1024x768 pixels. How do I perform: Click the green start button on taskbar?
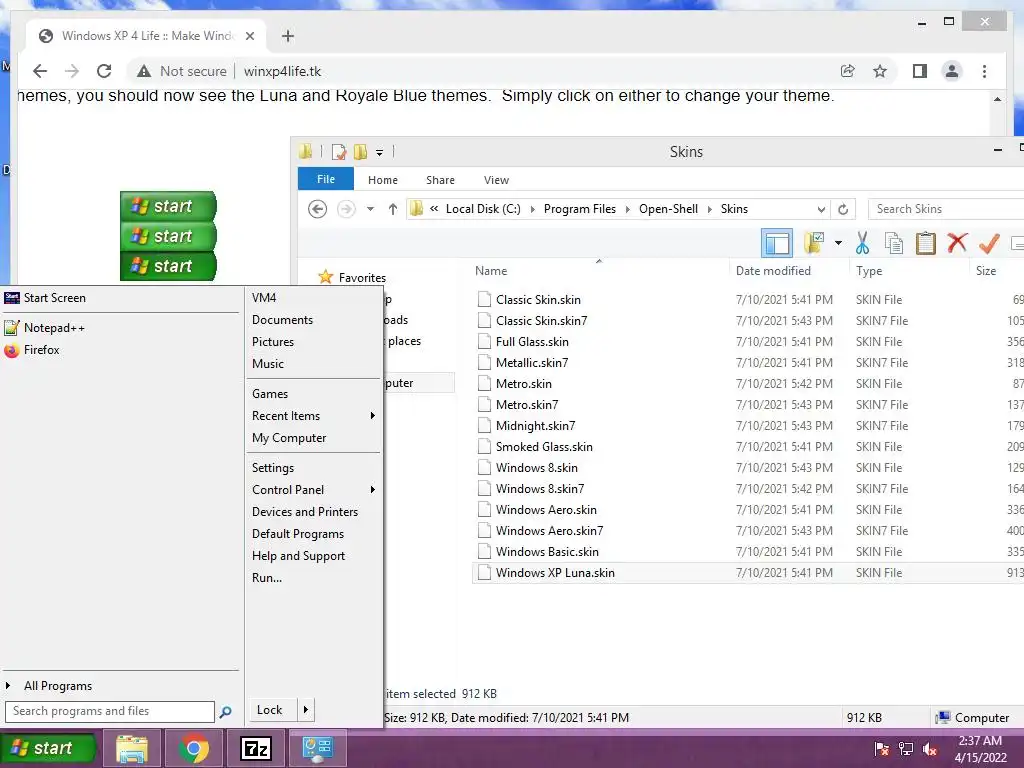pyautogui.click(x=48, y=748)
